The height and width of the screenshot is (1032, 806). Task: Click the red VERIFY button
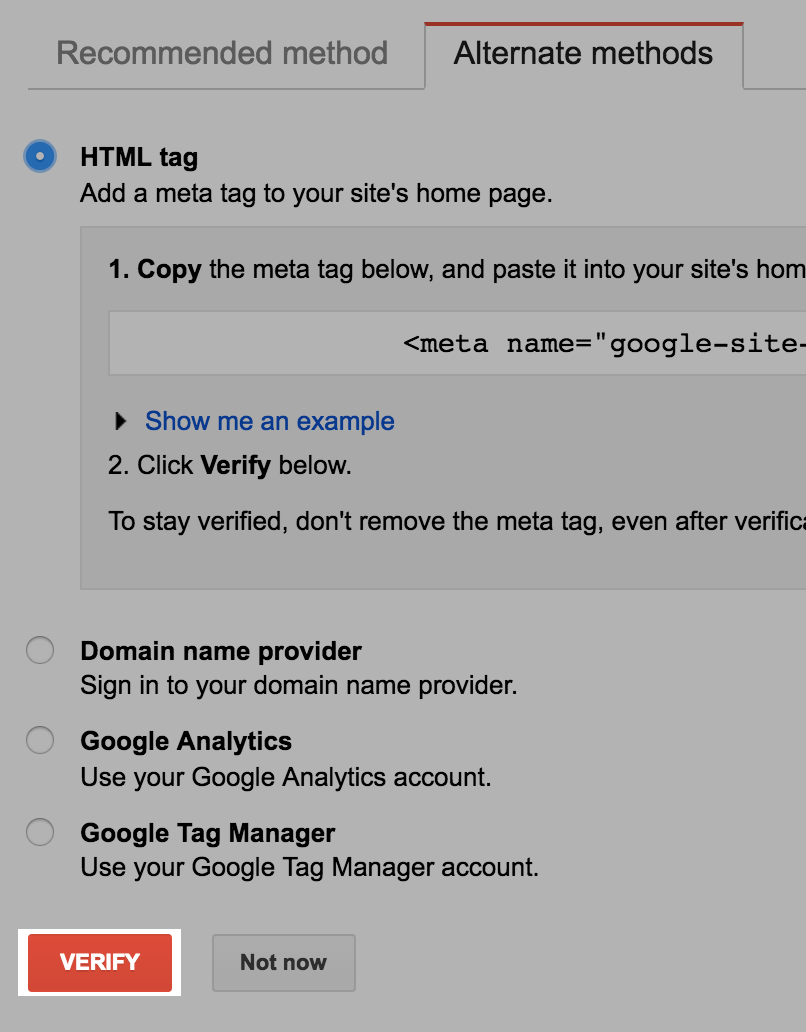(x=99, y=962)
